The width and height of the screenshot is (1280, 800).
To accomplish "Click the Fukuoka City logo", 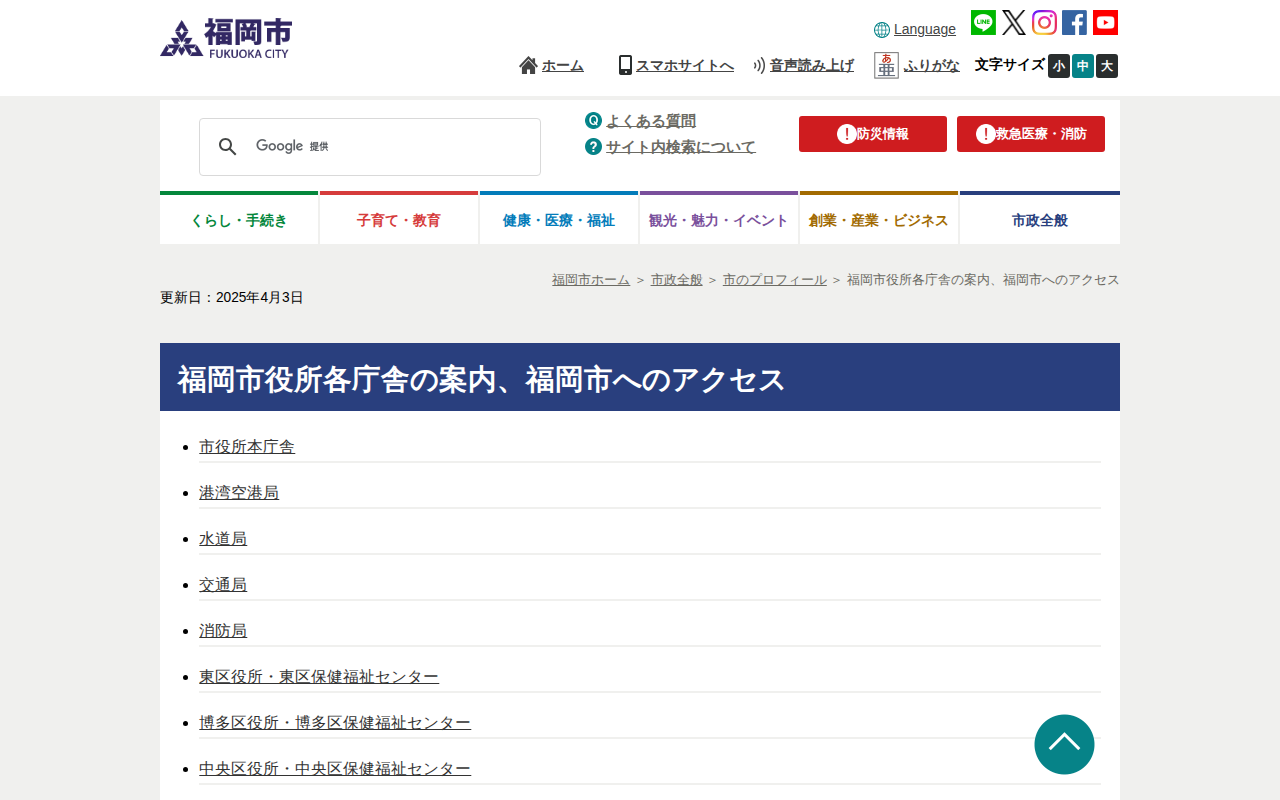I will point(226,39).
